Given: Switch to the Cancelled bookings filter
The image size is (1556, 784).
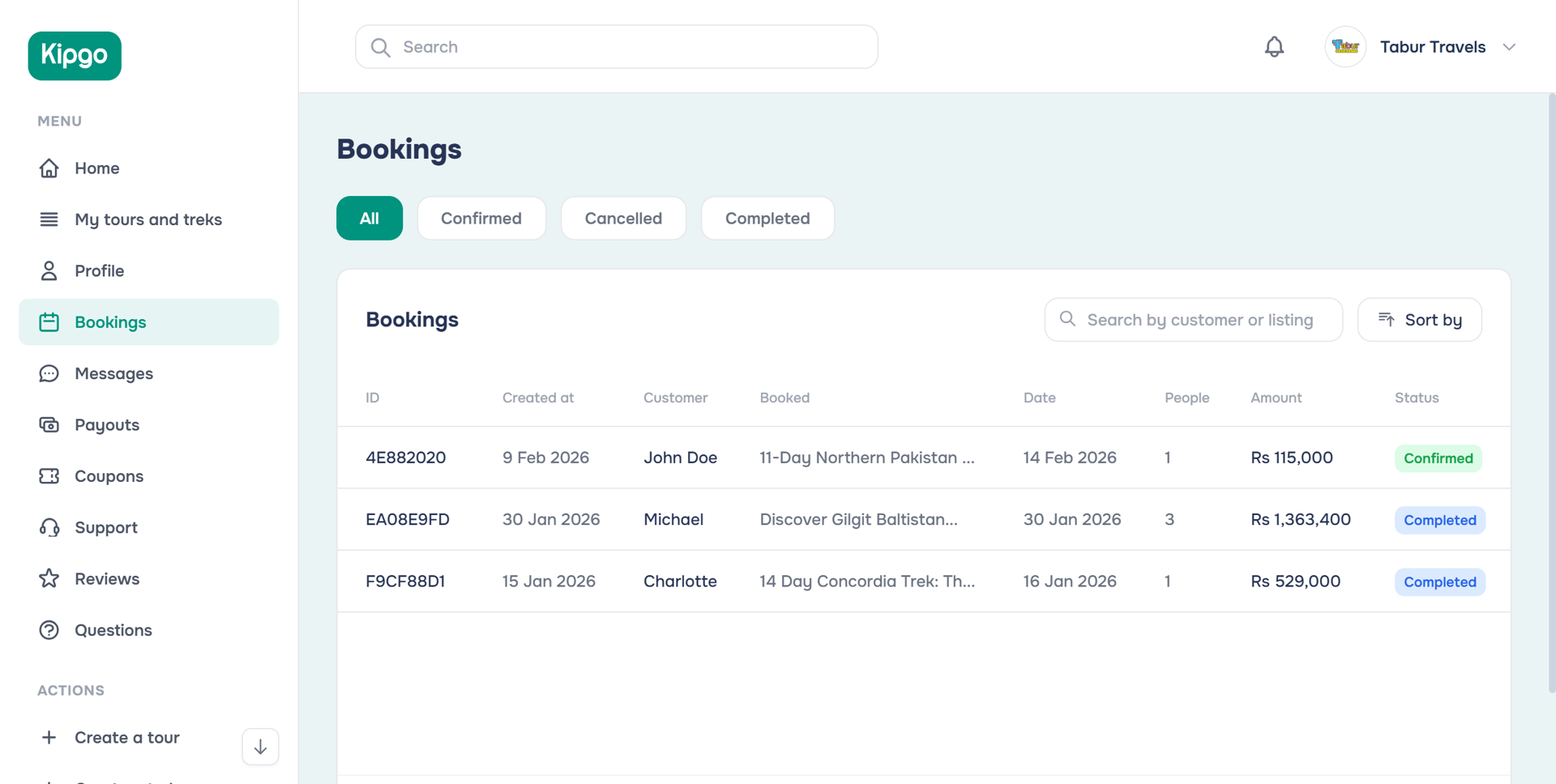Looking at the screenshot, I should pos(623,218).
